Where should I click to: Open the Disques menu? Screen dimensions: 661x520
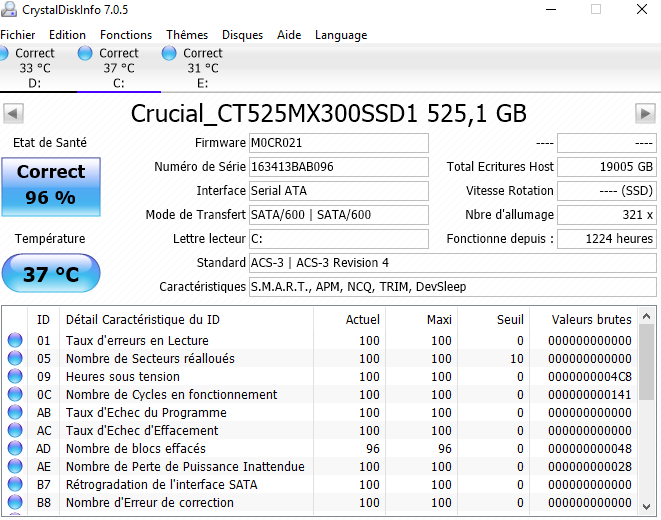[x=243, y=34]
